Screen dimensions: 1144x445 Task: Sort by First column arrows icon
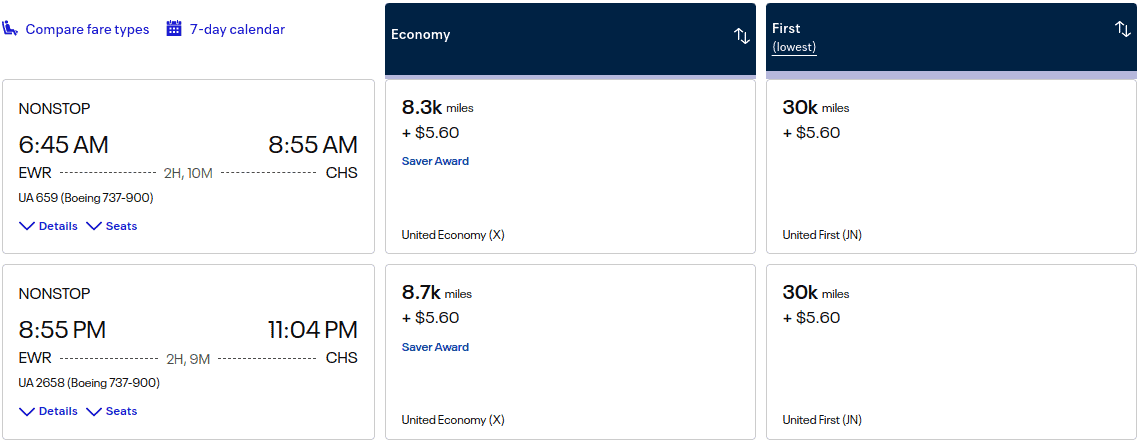(1123, 29)
